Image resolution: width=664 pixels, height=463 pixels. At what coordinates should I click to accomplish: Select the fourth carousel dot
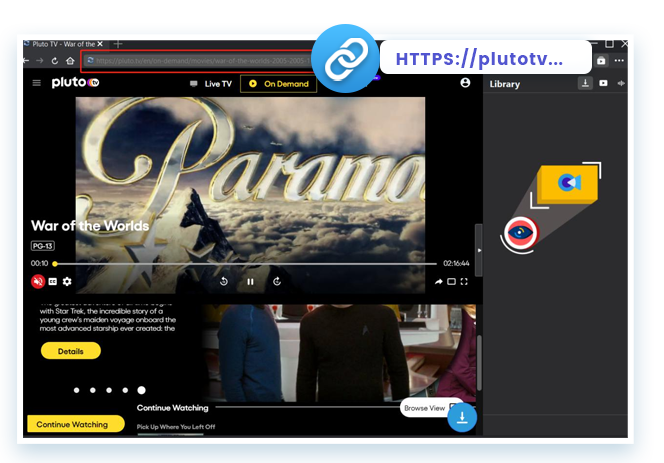(x=125, y=390)
